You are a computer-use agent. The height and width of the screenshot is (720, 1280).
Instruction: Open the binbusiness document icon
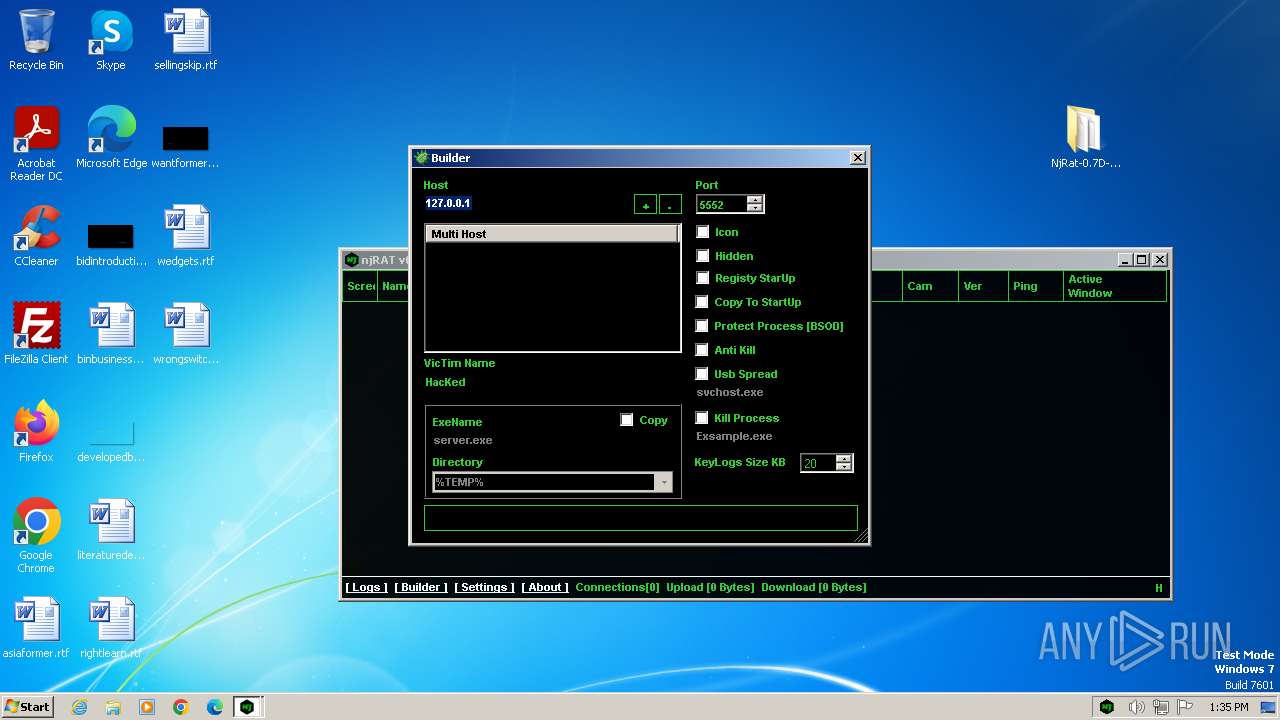point(111,334)
